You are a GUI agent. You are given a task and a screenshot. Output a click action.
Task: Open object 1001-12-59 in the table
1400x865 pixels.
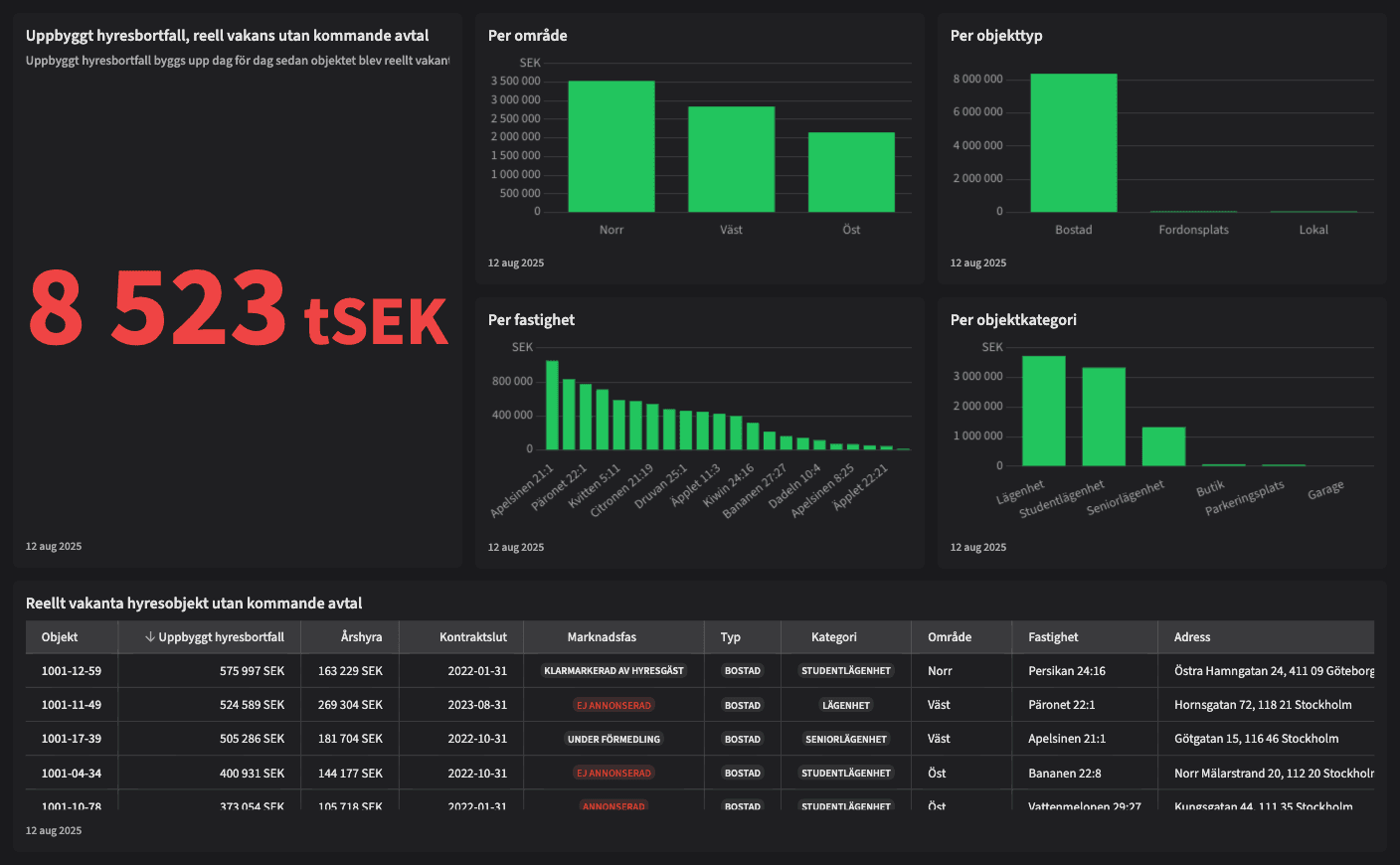point(72,671)
